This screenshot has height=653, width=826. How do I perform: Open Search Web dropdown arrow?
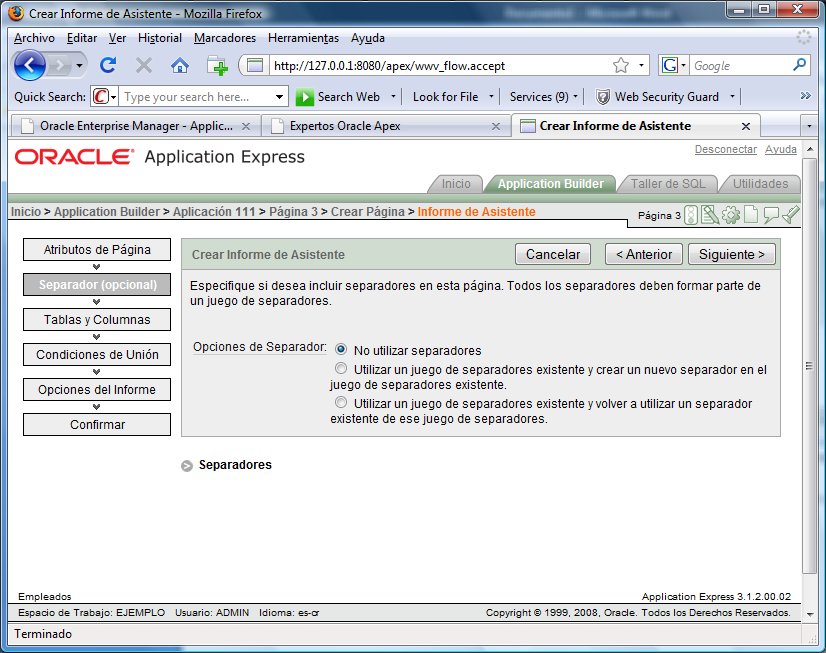[393, 96]
